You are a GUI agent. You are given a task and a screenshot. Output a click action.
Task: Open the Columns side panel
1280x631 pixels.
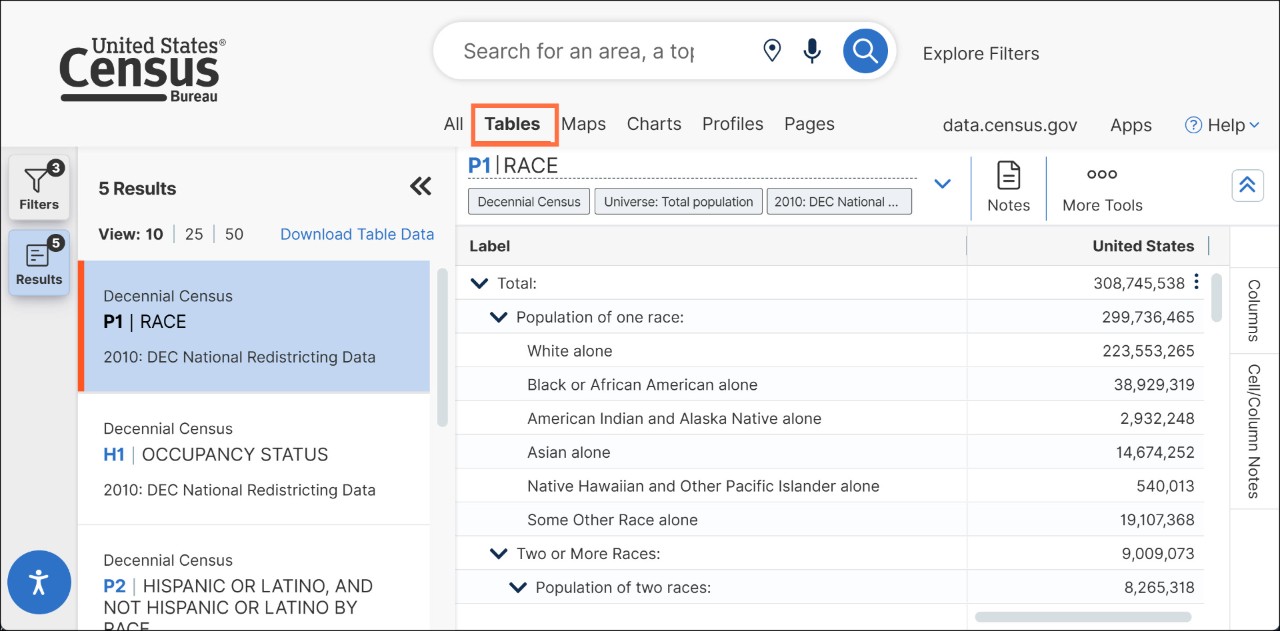1253,313
